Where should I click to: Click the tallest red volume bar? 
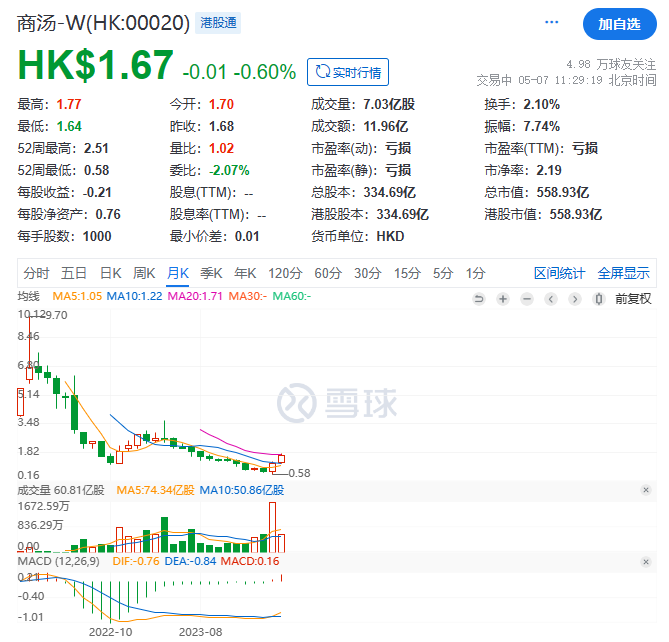point(273,527)
